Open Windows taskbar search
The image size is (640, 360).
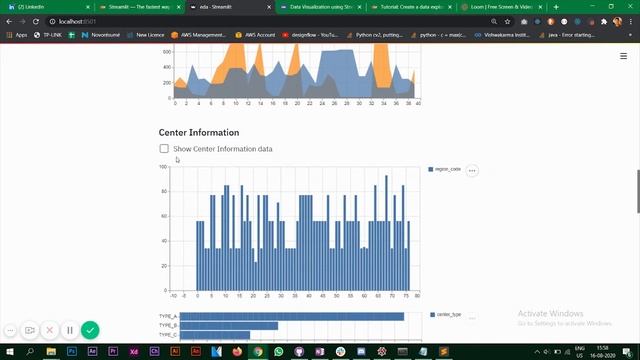coord(30,351)
